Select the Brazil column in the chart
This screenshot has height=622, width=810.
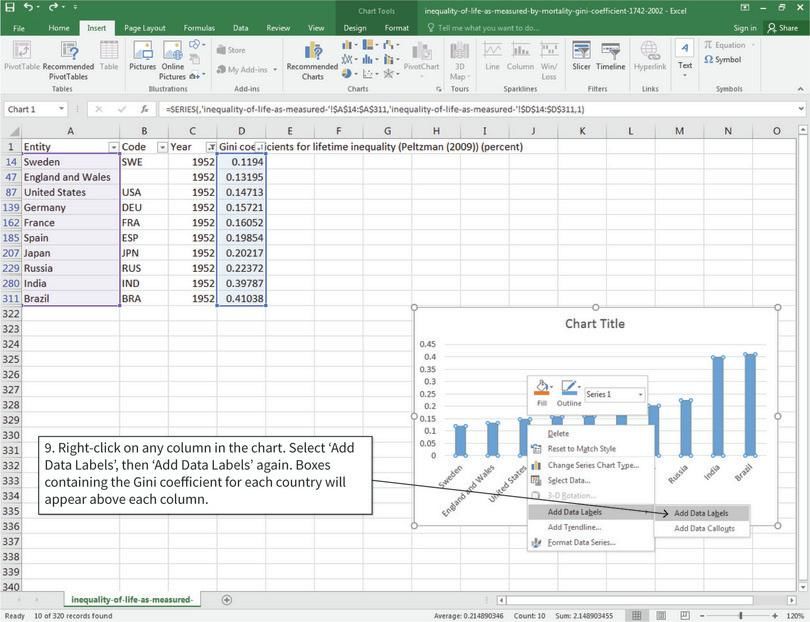750,405
